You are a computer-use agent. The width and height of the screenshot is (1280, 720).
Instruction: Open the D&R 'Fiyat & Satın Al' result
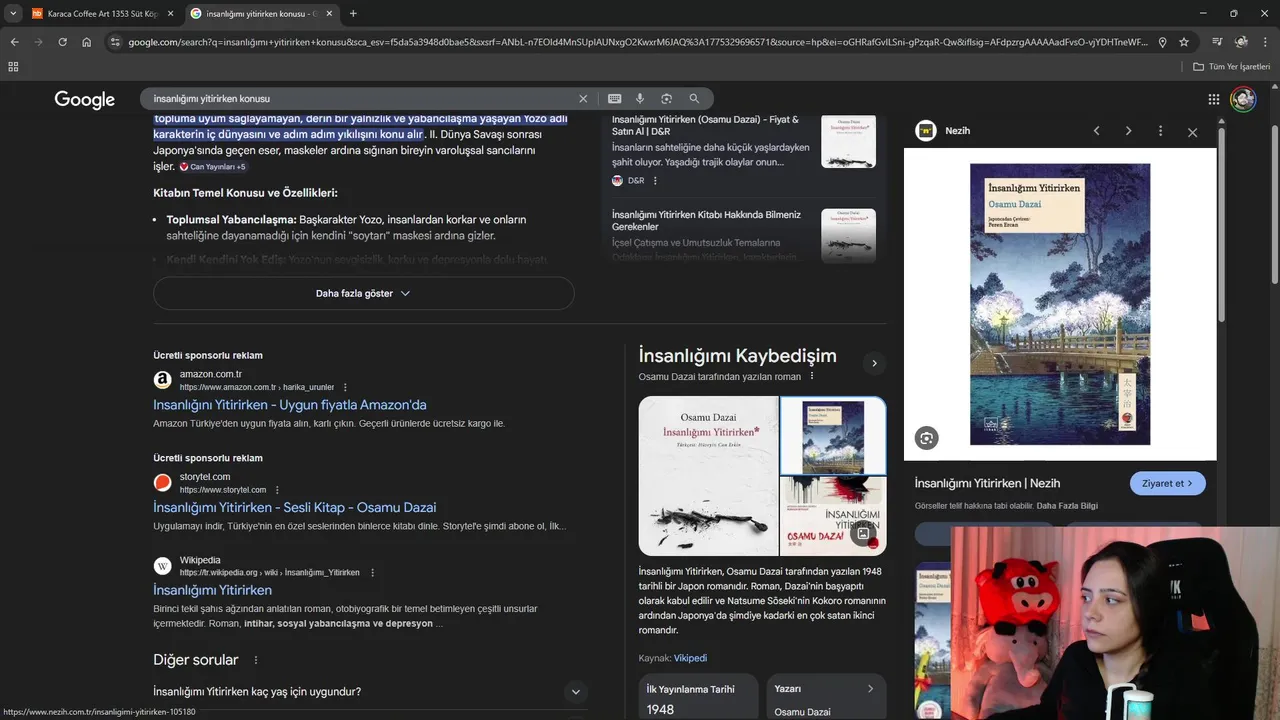[705, 125]
